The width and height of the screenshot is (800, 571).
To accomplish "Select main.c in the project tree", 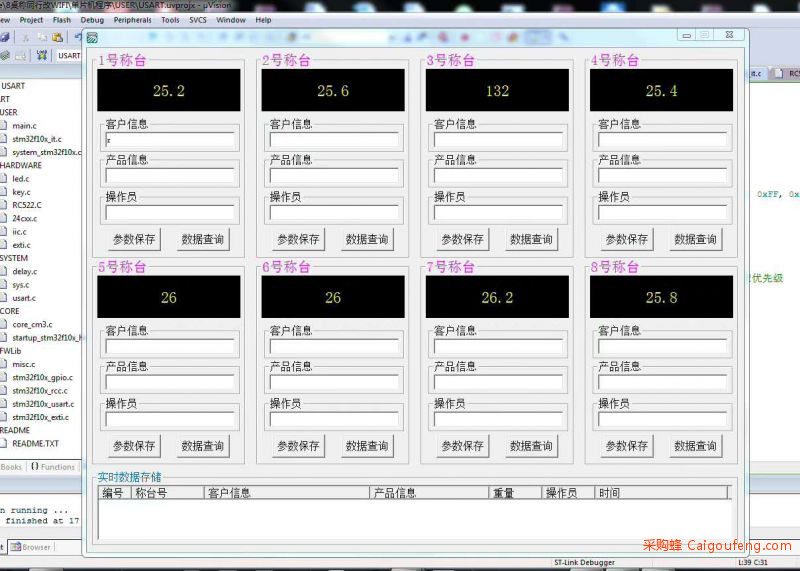I will (x=24, y=126).
